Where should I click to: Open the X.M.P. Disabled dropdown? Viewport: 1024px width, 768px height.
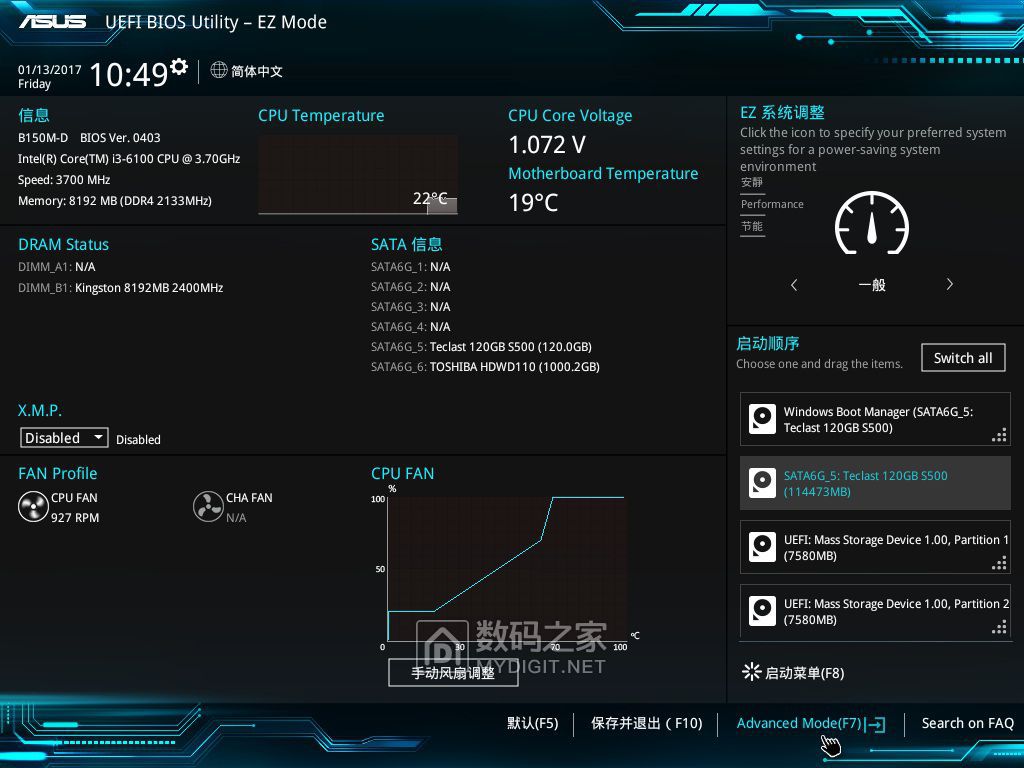[63, 437]
